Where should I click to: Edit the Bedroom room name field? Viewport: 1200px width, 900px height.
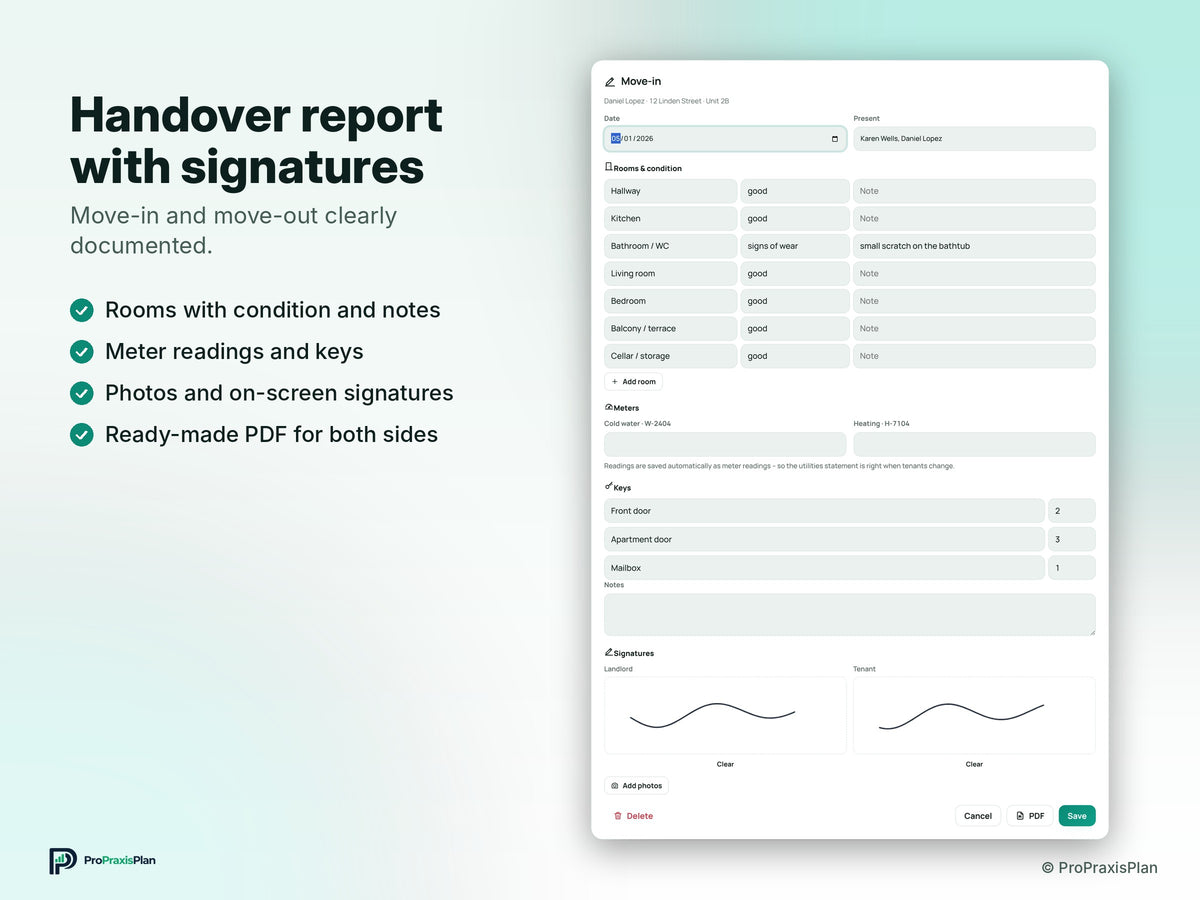click(670, 301)
